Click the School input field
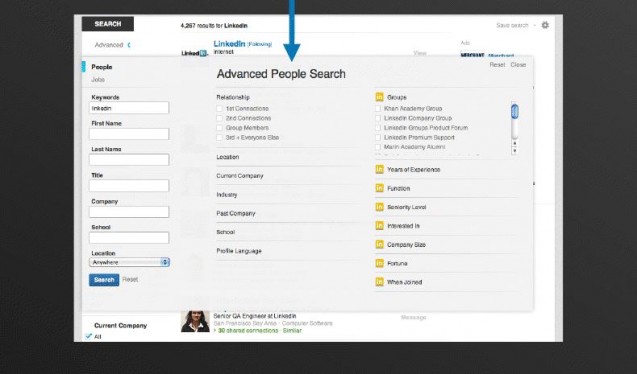The image size is (637, 374). pyautogui.click(x=129, y=238)
